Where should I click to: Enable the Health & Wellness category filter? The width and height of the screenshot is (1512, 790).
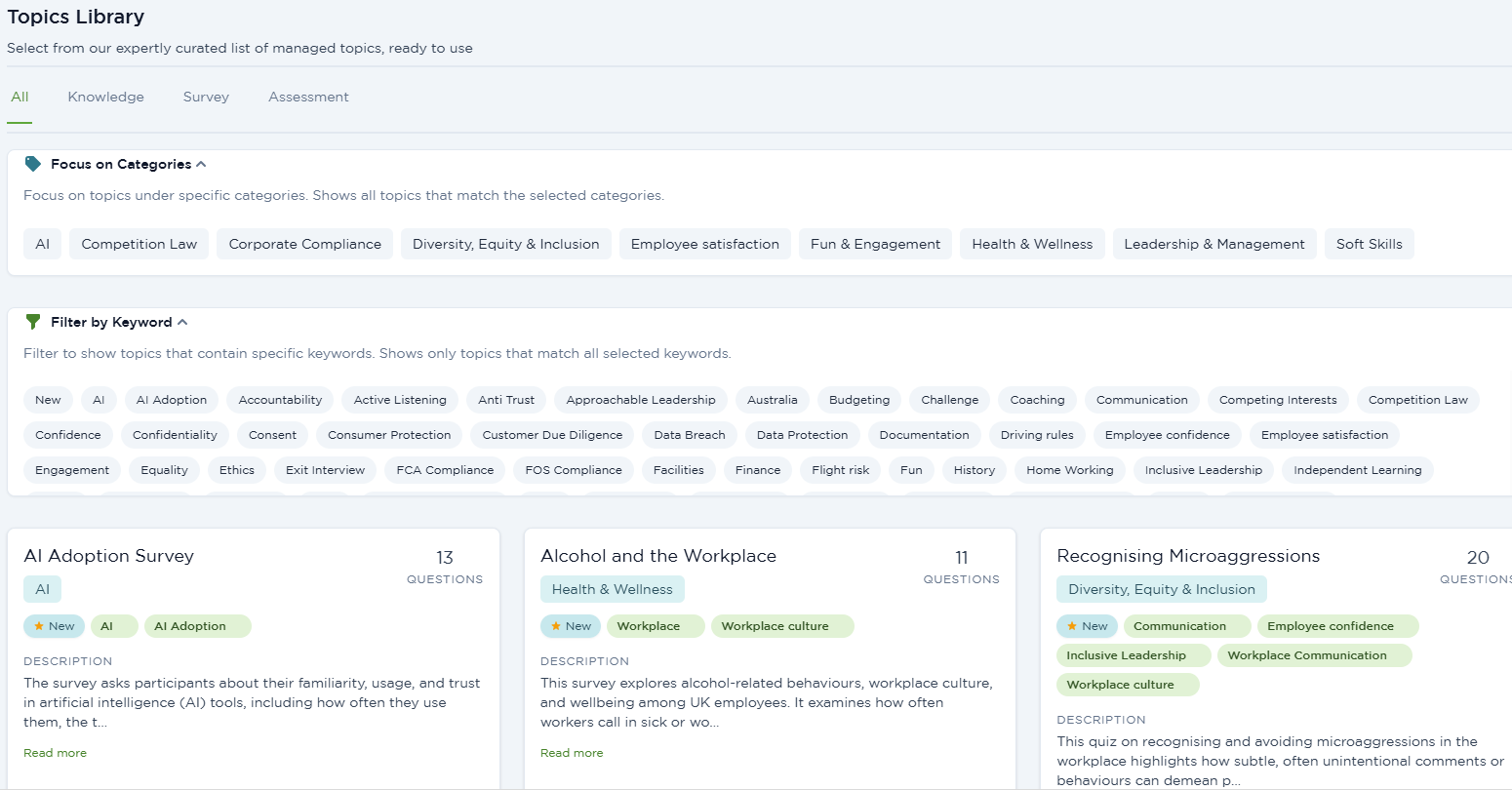[x=1032, y=244]
